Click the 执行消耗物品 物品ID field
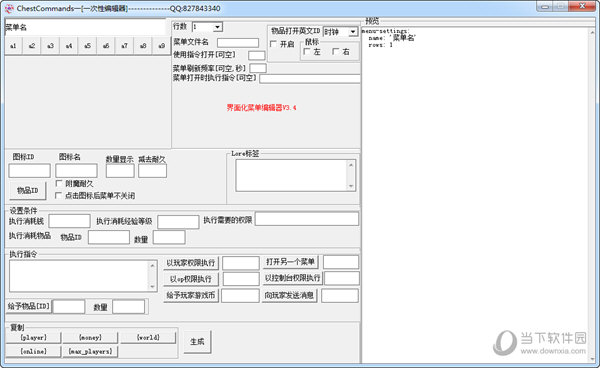The height and width of the screenshot is (368, 600). [x=109, y=237]
